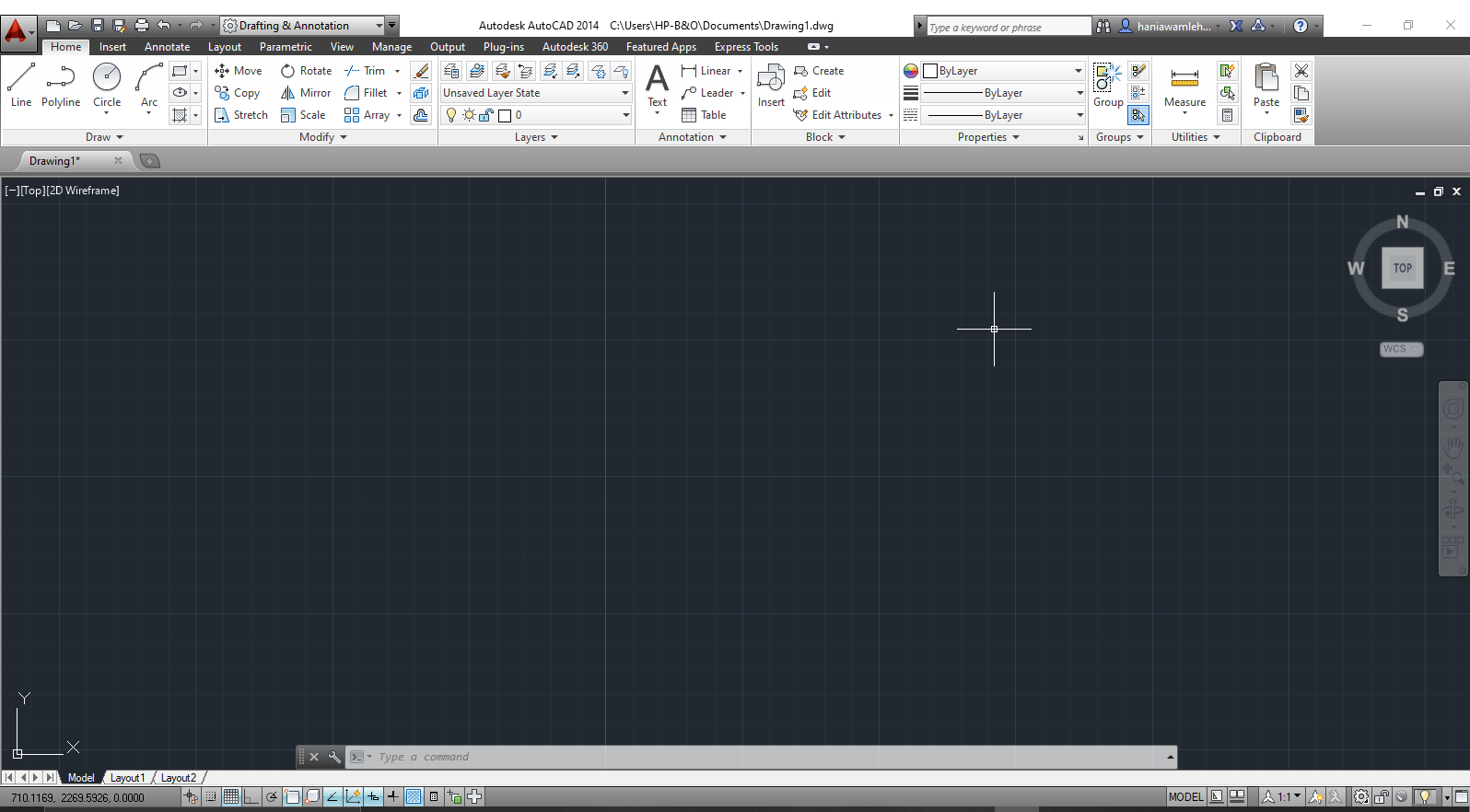Open the ByLayer object color dropdown

point(1005,71)
